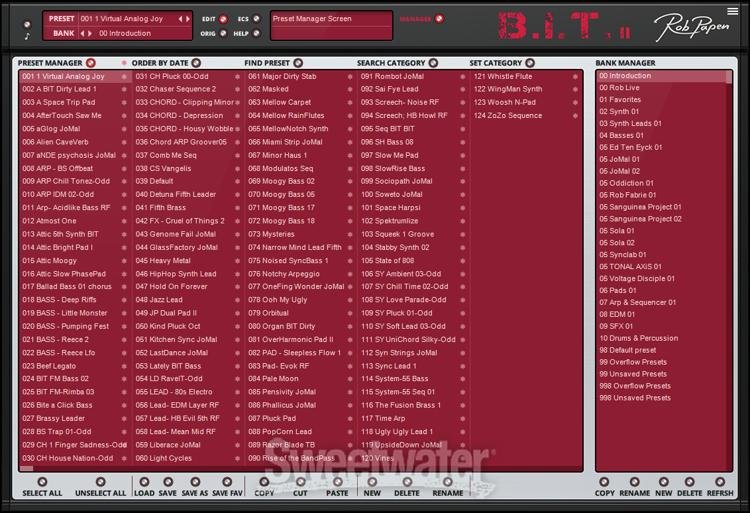The image size is (750, 513).
Task: Click the Unselect All button
Action: [x=100, y=482]
